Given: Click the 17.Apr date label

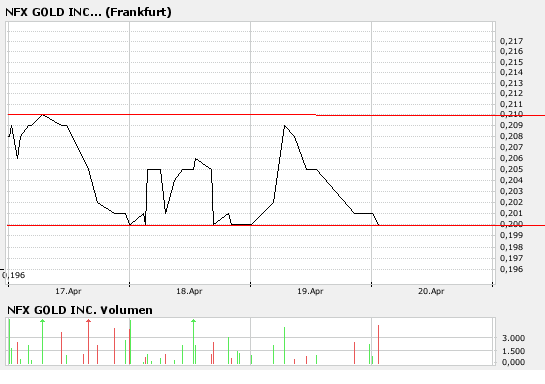Looking at the screenshot, I should tap(68, 291).
